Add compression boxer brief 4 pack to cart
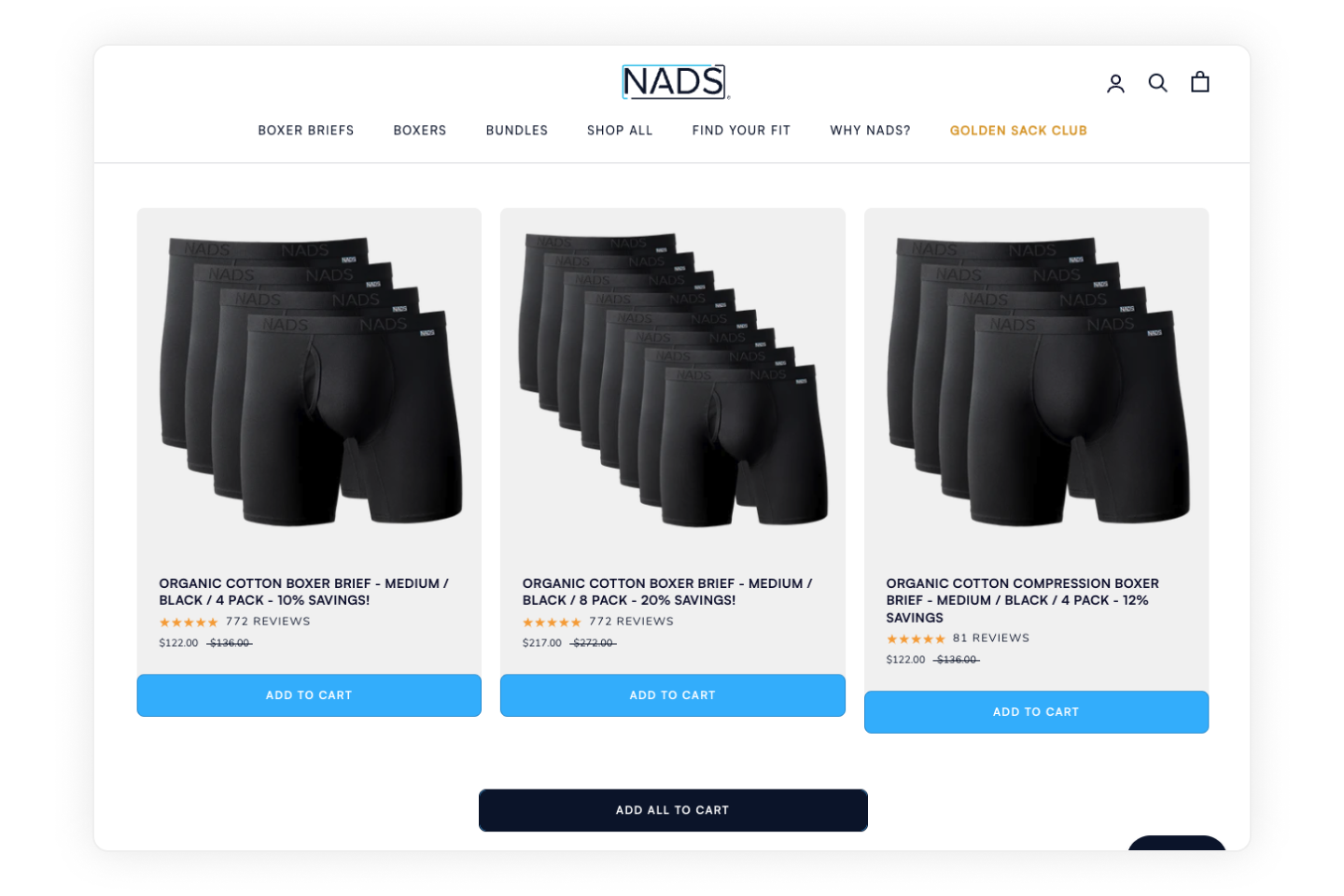Viewport: 1344px width, 896px height. pyautogui.click(x=1036, y=712)
